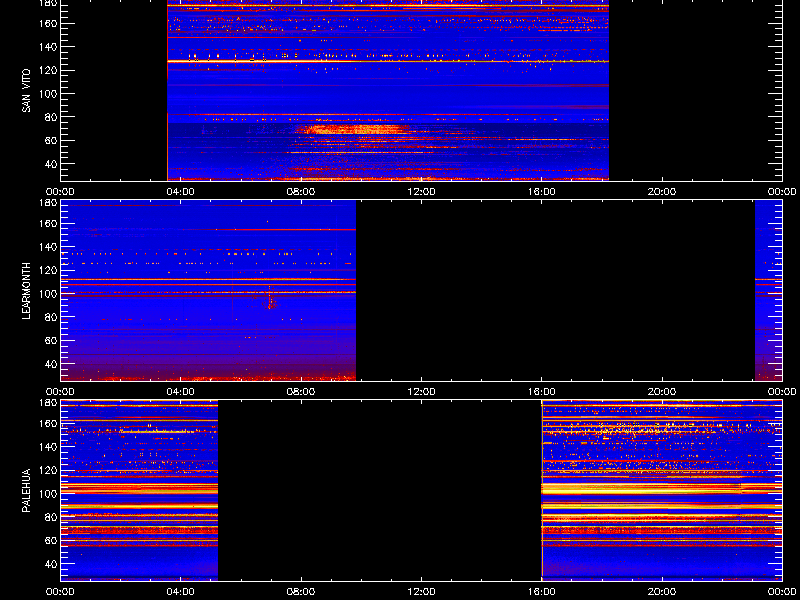This screenshot has height=600, width=800.
Task: Click the SAN VITO station label
Action: click(x=27, y=91)
